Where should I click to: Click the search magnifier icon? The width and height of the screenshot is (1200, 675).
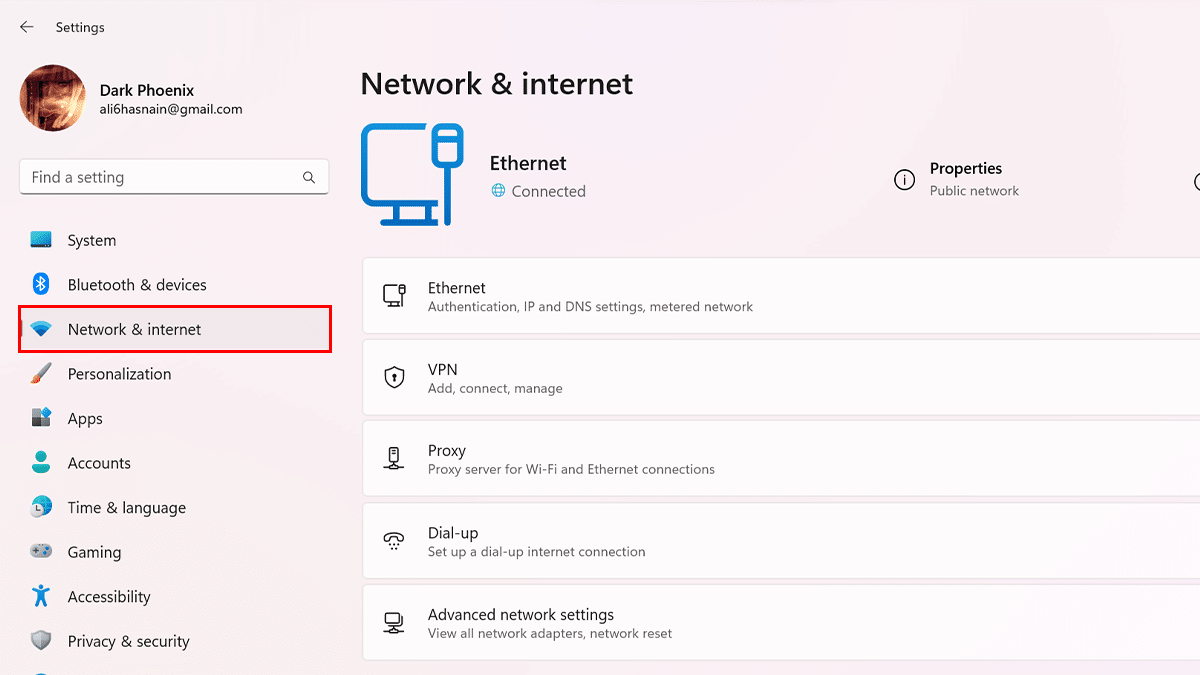(309, 177)
